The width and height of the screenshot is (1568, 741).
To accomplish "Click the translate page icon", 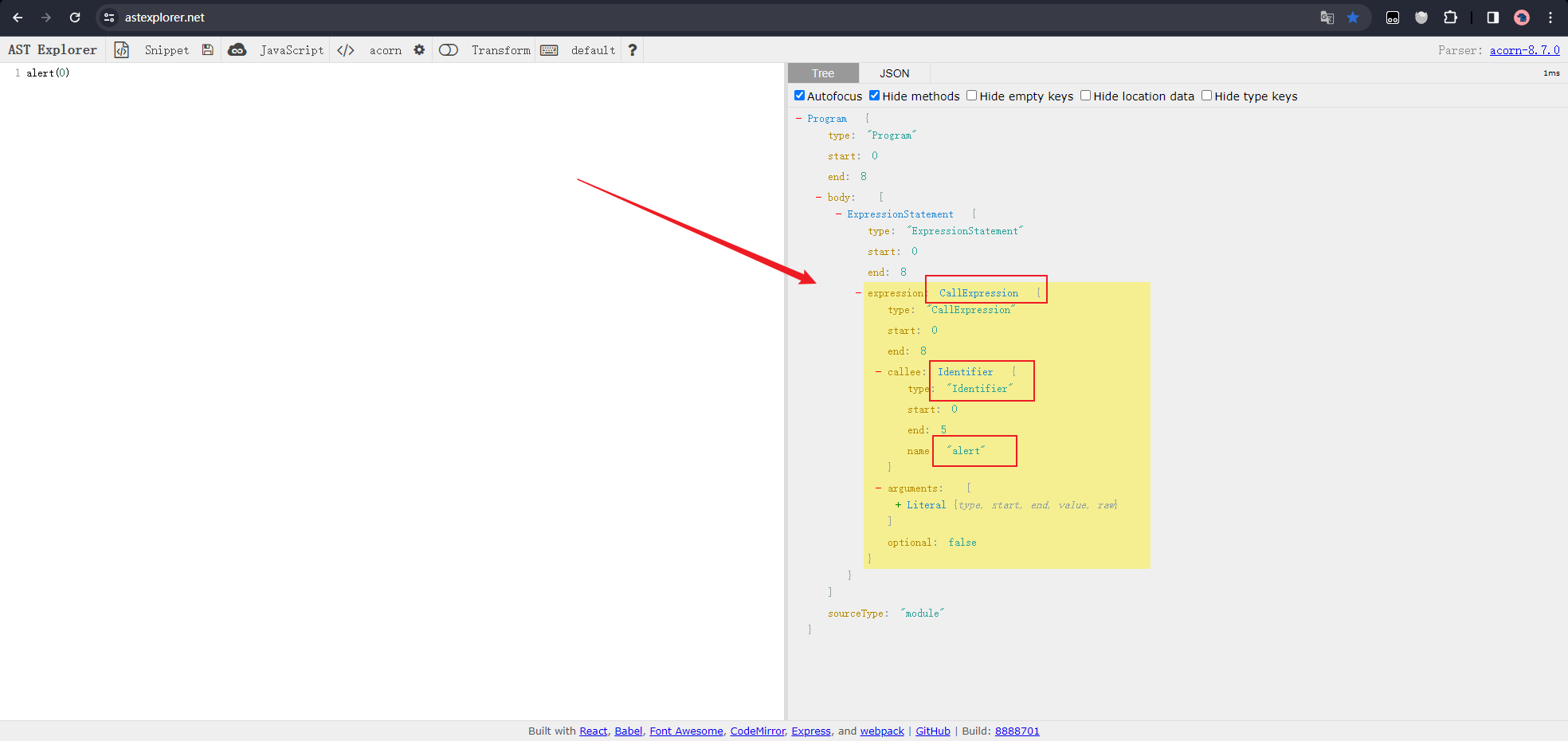I will [x=1327, y=18].
